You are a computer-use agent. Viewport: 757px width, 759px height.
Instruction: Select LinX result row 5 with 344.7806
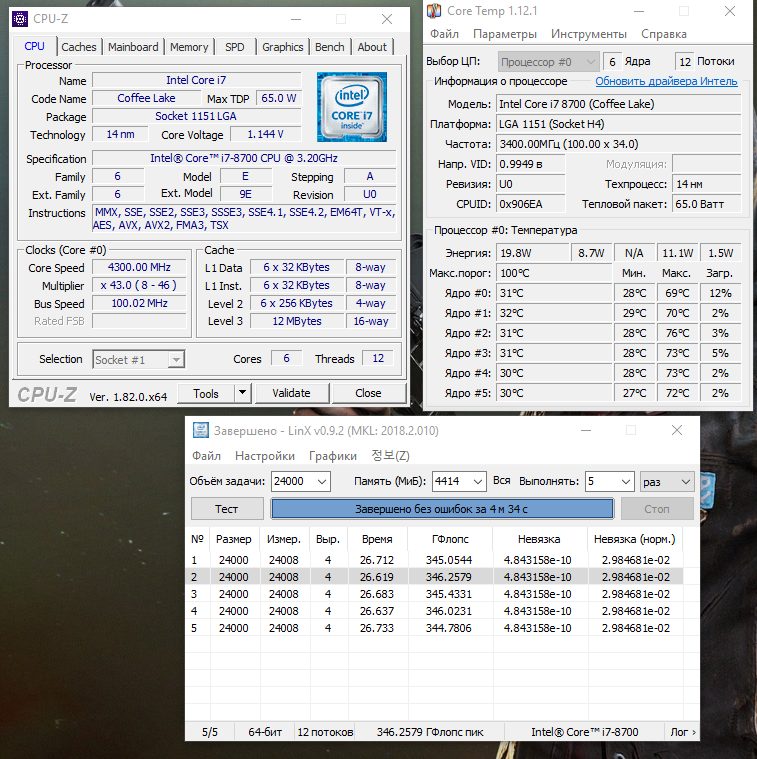(435, 628)
